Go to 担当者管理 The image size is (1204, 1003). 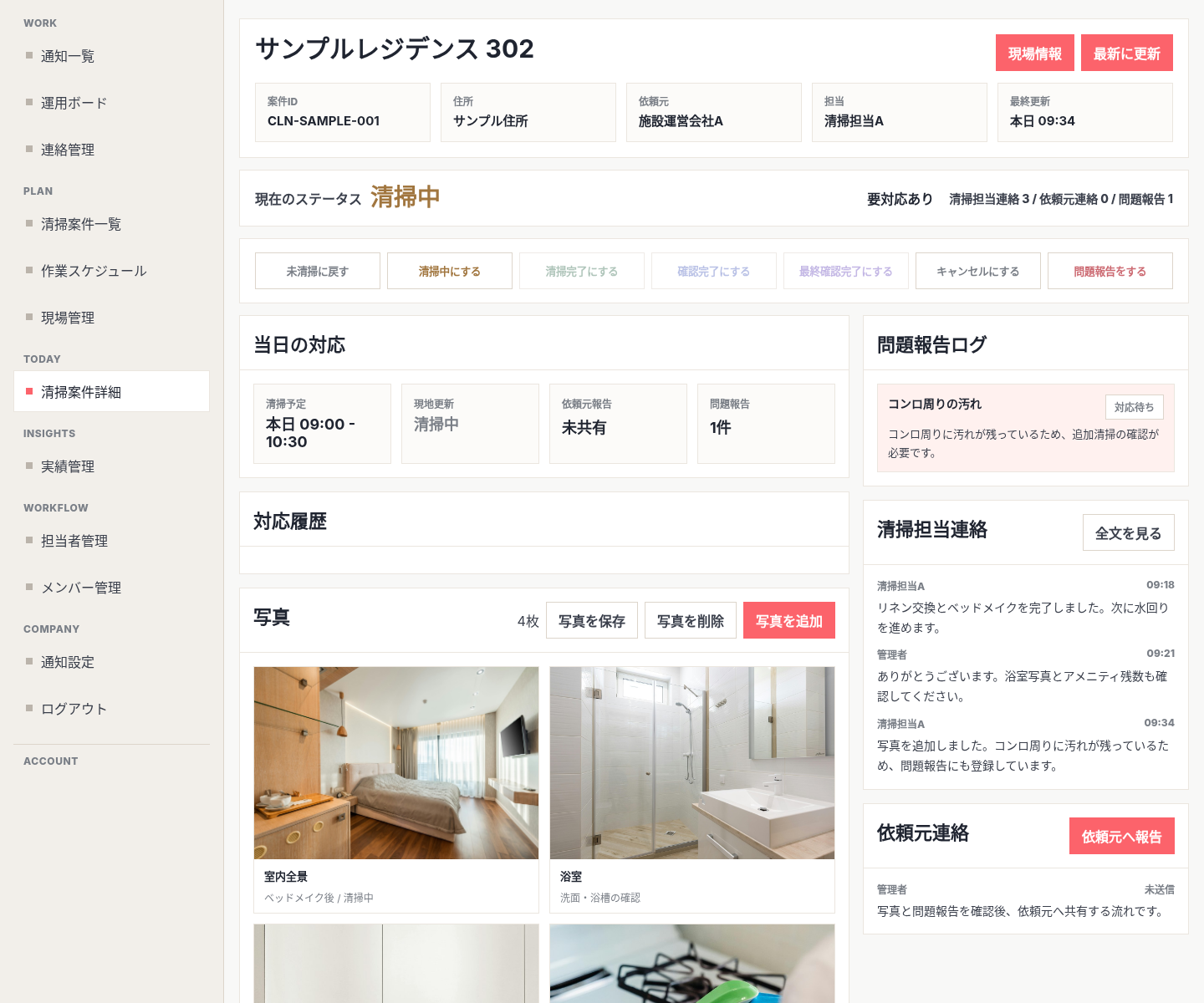click(111, 541)
